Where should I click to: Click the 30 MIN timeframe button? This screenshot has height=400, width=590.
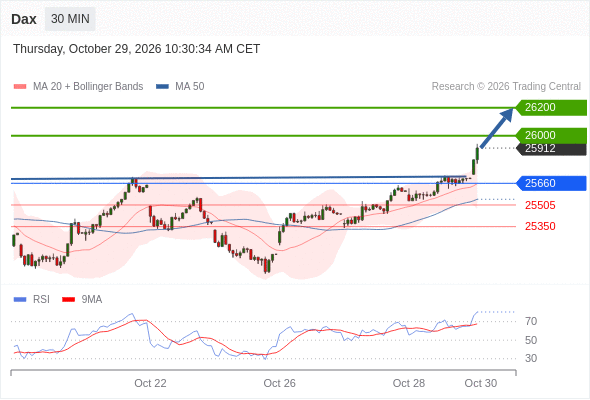pos(70,19)
